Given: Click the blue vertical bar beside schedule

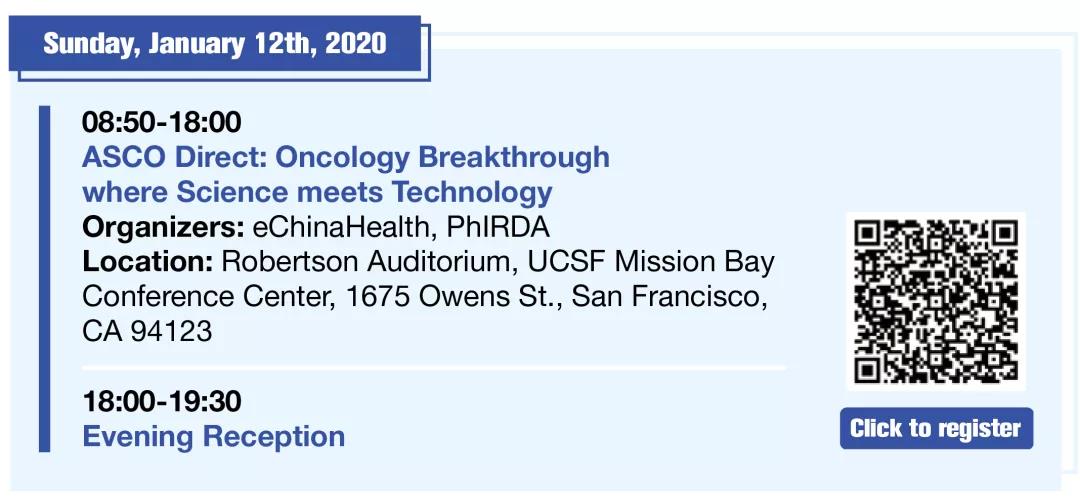Looking at the screenshot, I should (x=44, y=279).
